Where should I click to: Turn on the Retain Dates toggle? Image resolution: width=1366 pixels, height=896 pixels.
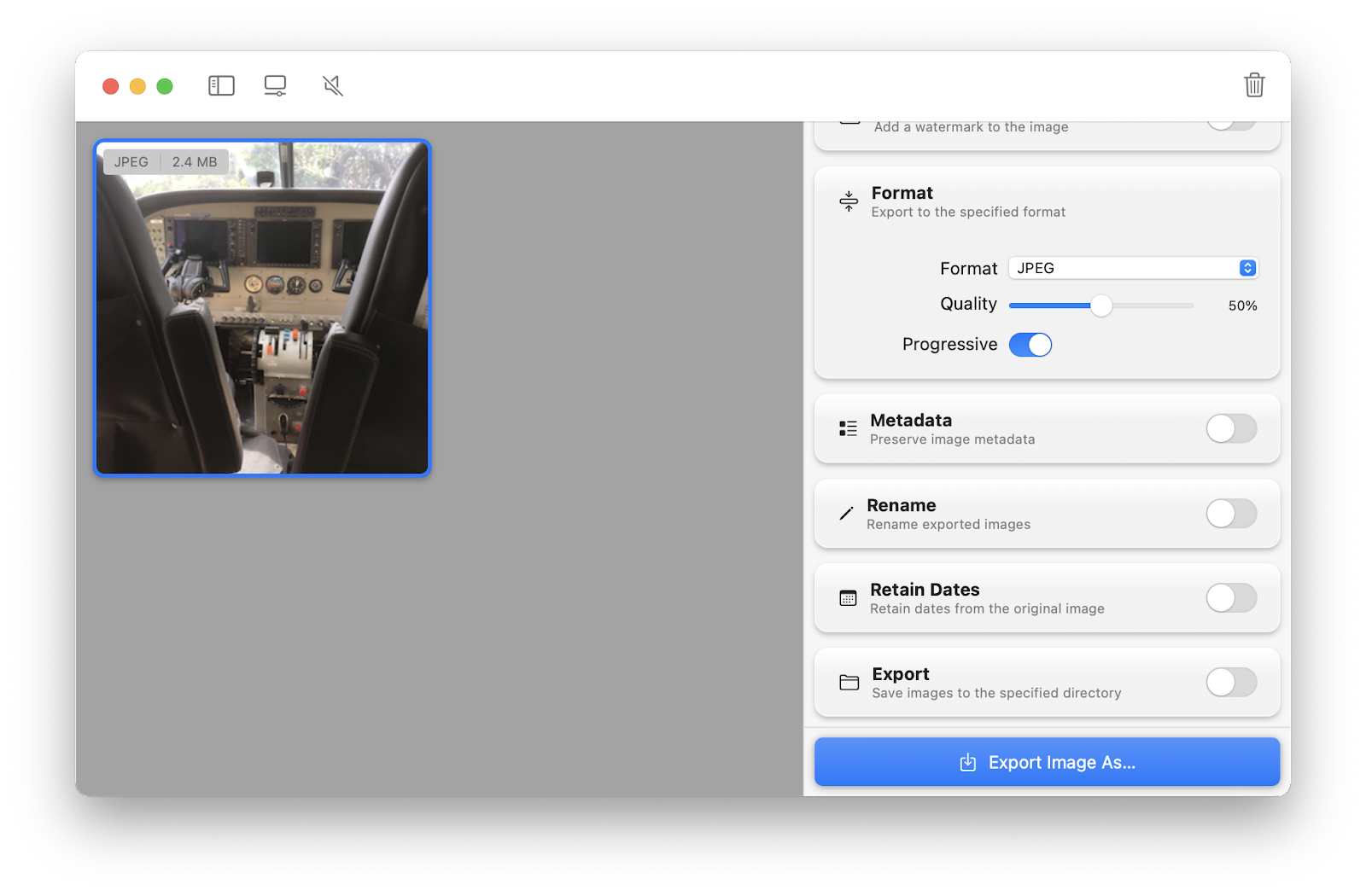1230,598
